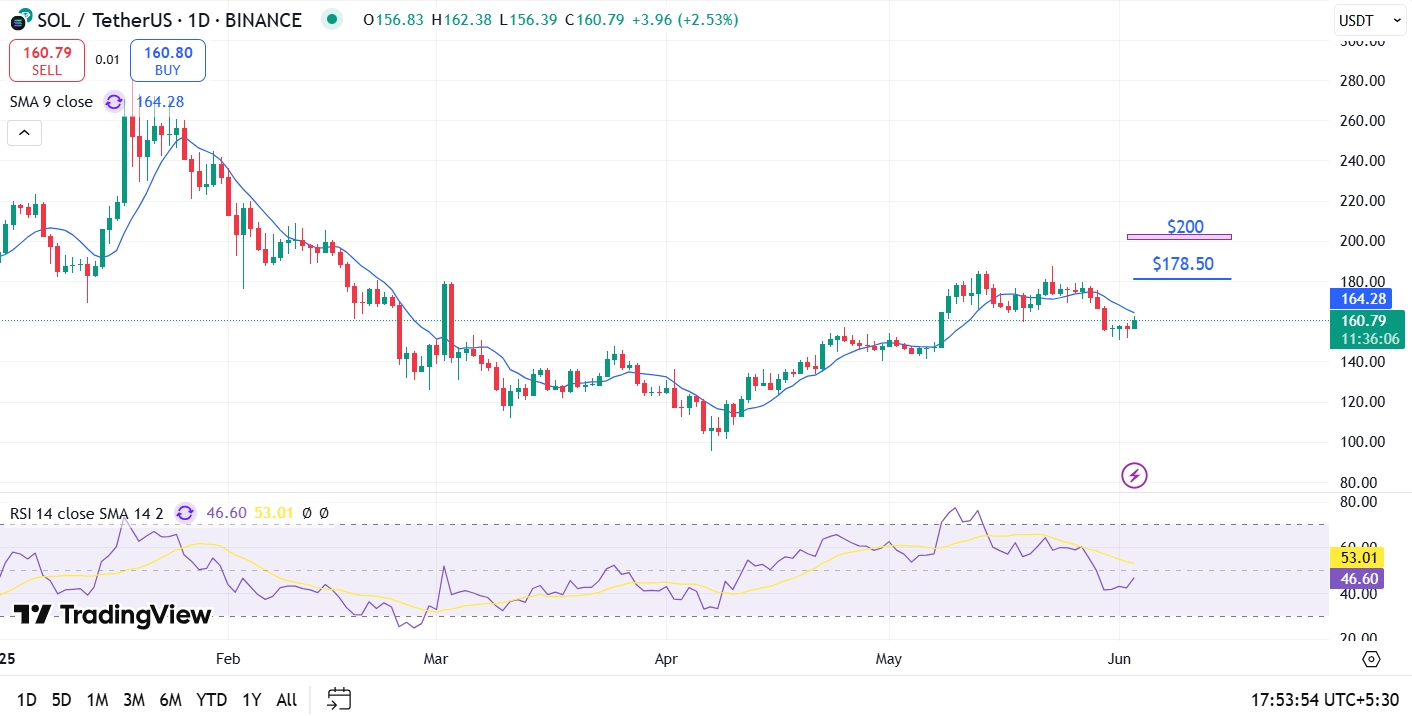This screenshot has height=716, width=1412.
Task: Click the green market status indicator
Action: click(x=332, y=19)
